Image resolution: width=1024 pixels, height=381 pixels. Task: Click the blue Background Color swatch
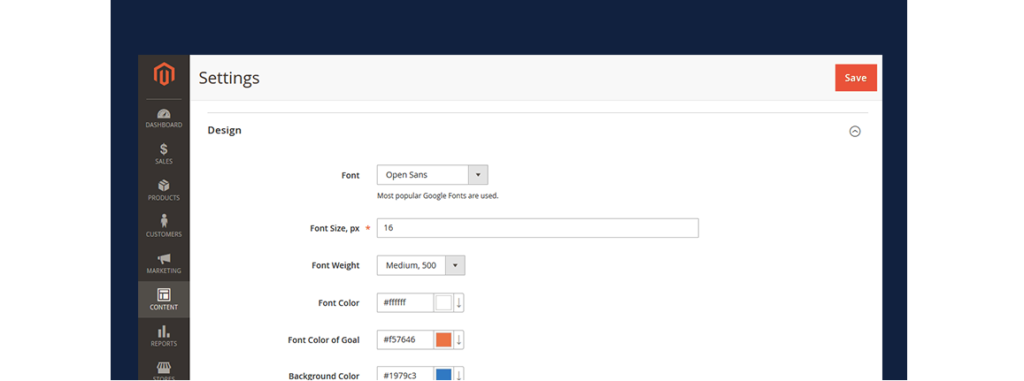tap(443, 374)
